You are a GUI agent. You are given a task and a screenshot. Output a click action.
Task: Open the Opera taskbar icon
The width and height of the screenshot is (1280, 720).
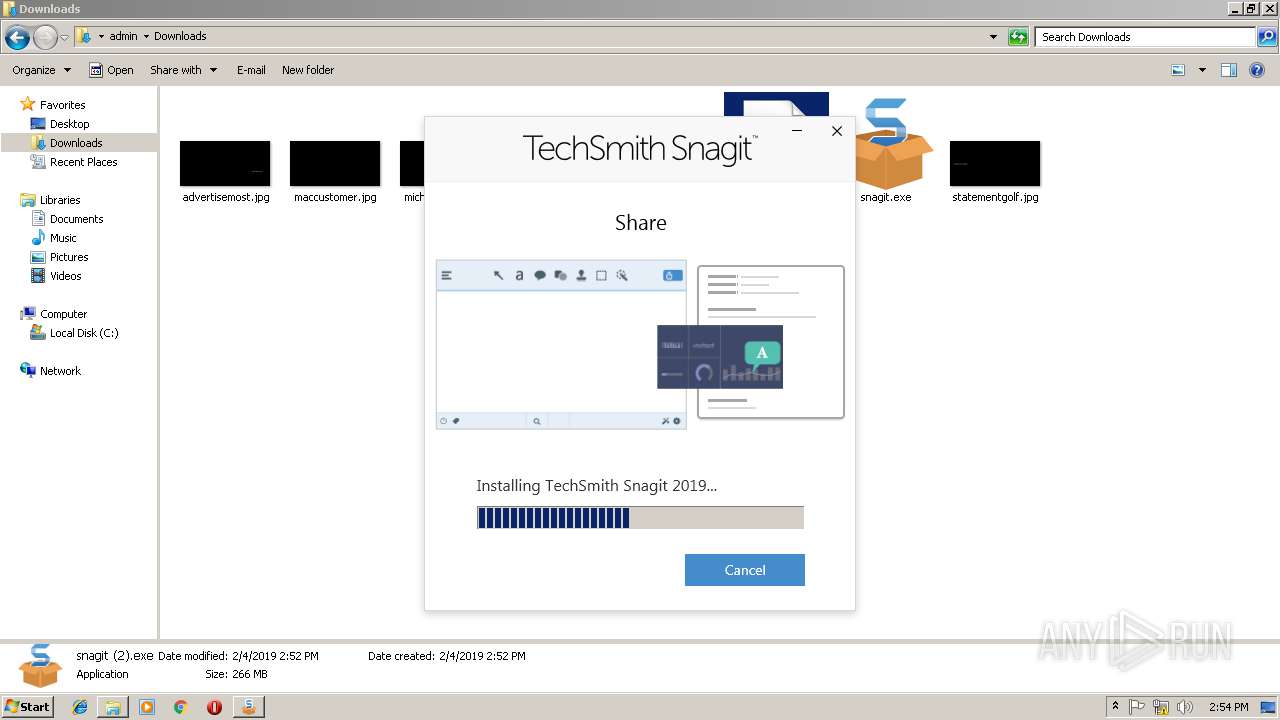tap(214, 707)
